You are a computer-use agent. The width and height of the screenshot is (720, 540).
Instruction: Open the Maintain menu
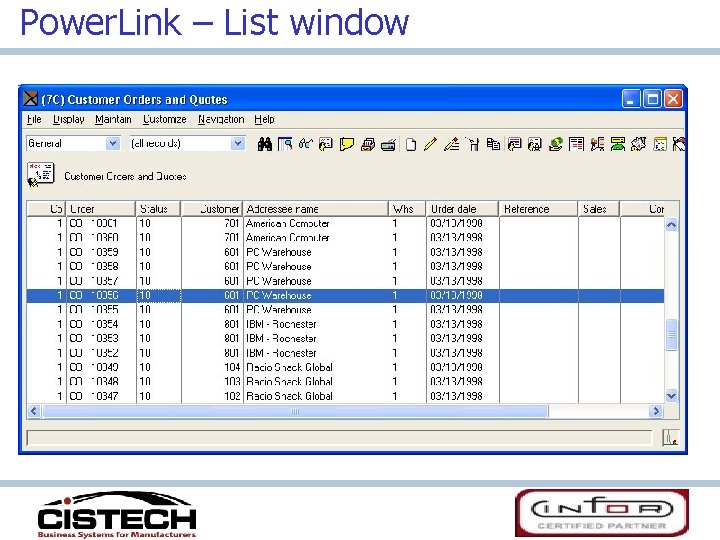click(113, 119)
